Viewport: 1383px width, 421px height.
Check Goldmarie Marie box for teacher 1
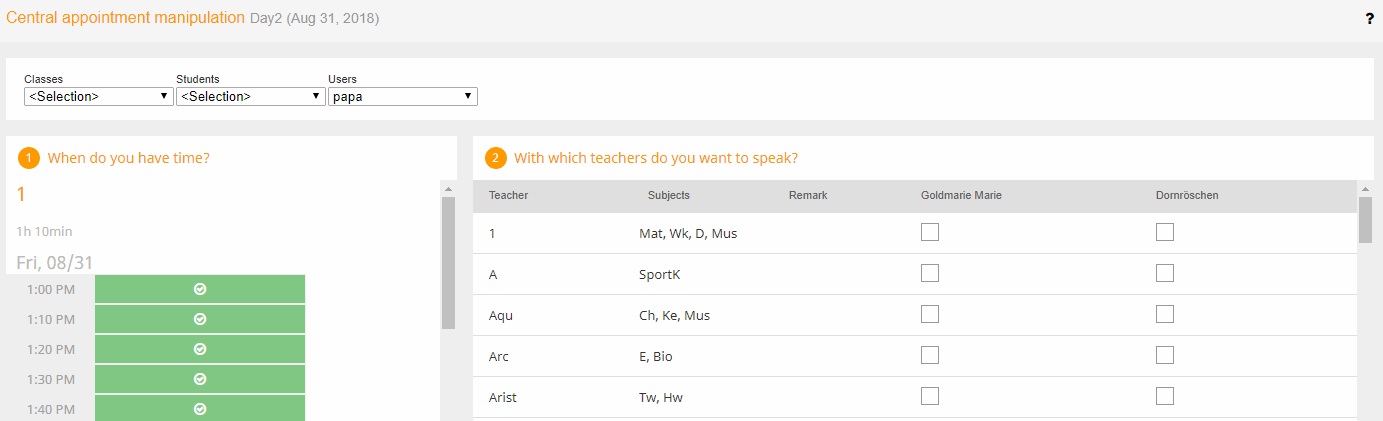930,232
